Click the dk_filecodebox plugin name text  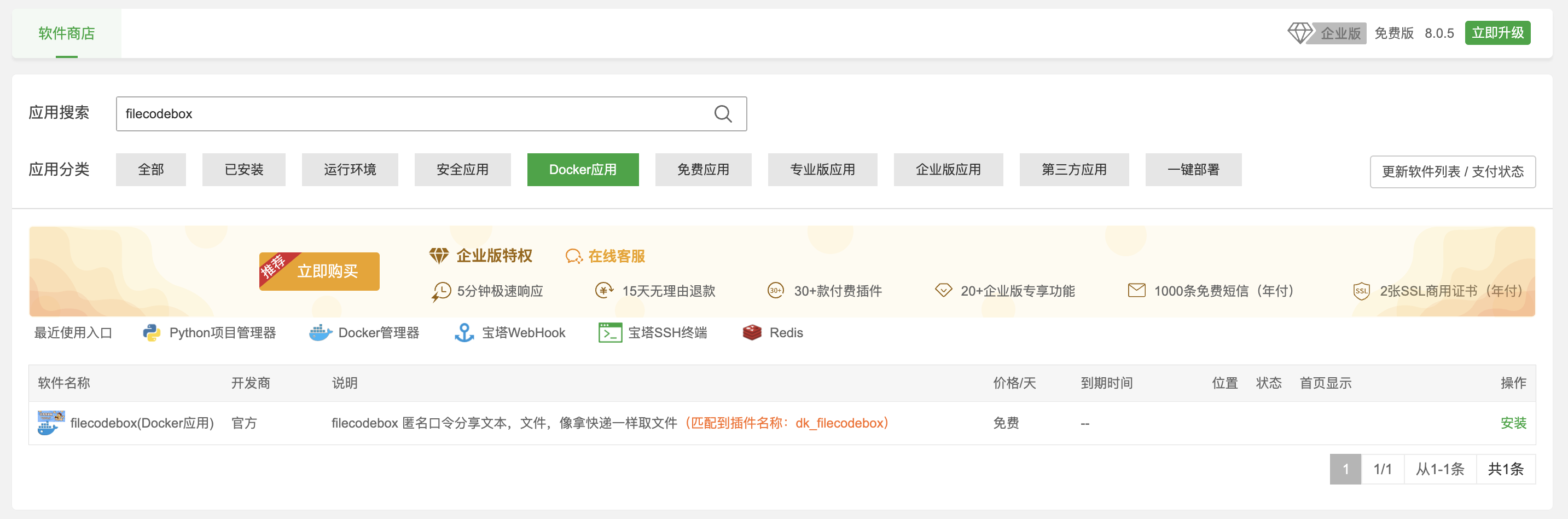[839, 423]
